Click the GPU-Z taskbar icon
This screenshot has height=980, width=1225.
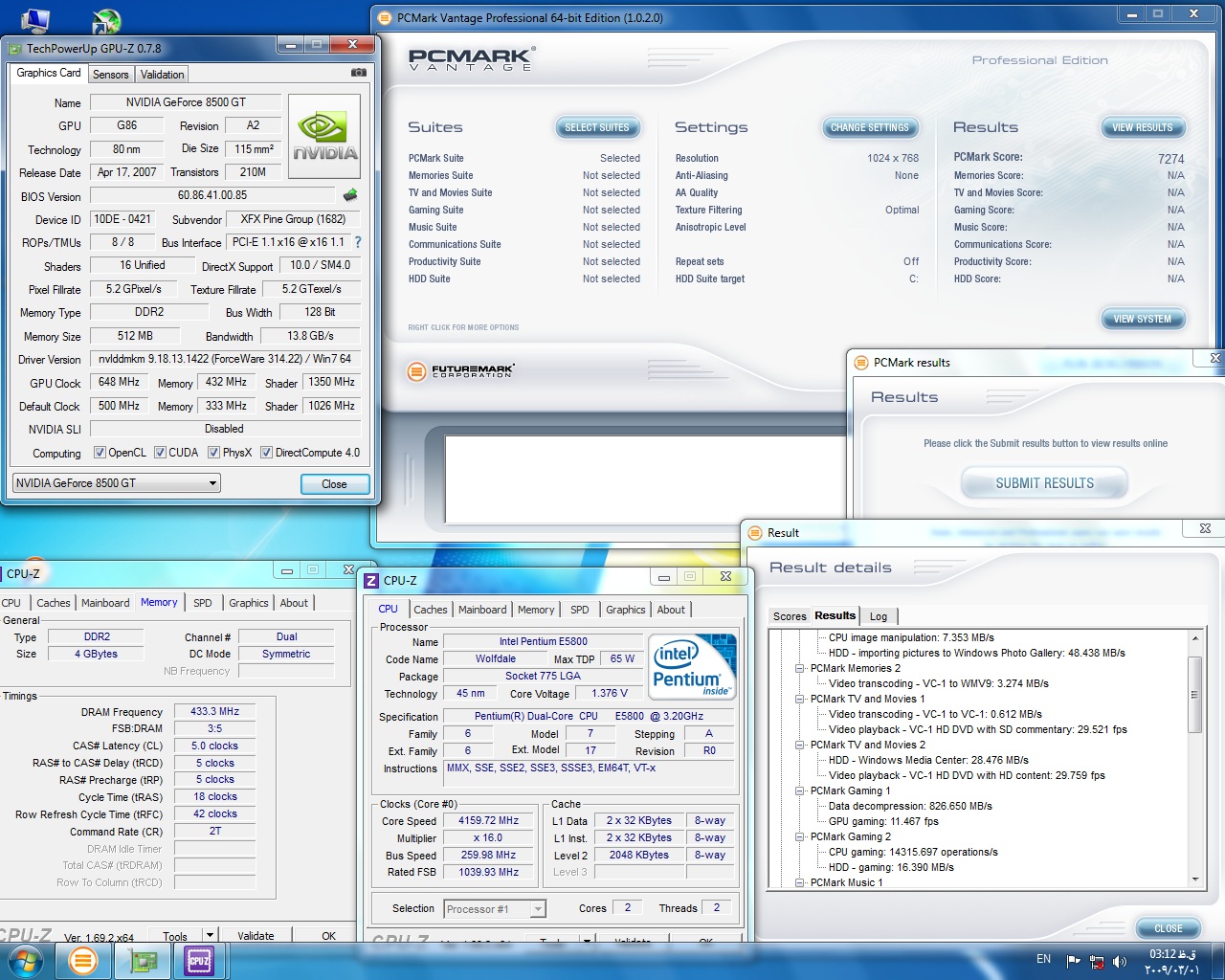click(144, 961)
